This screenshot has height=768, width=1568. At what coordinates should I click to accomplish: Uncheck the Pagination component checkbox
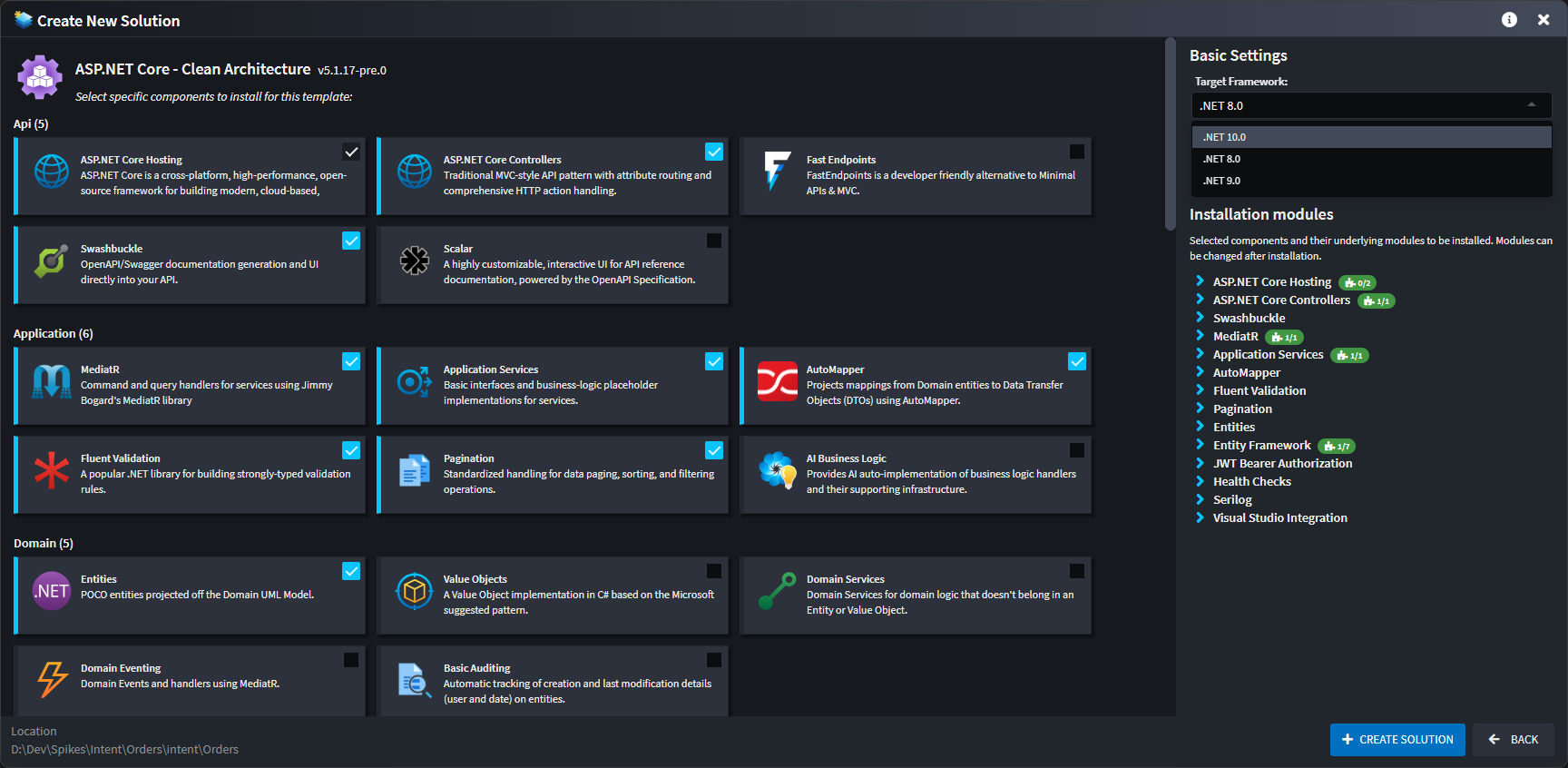click(x=714, y=450)
